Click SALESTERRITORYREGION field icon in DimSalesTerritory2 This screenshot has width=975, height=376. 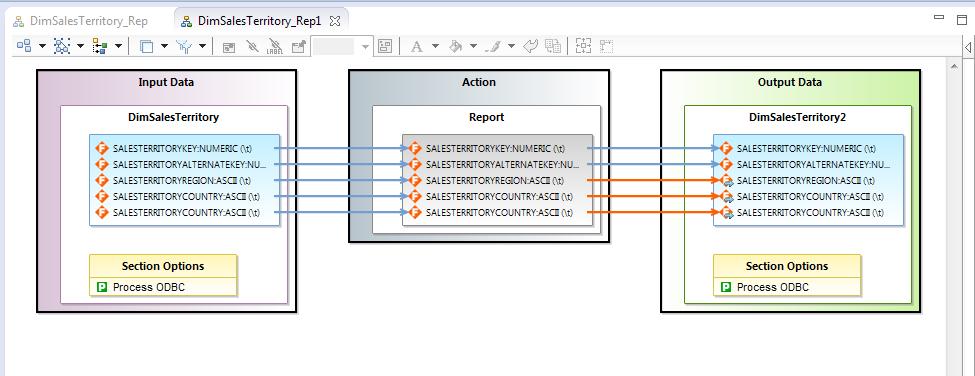(726, 180)
